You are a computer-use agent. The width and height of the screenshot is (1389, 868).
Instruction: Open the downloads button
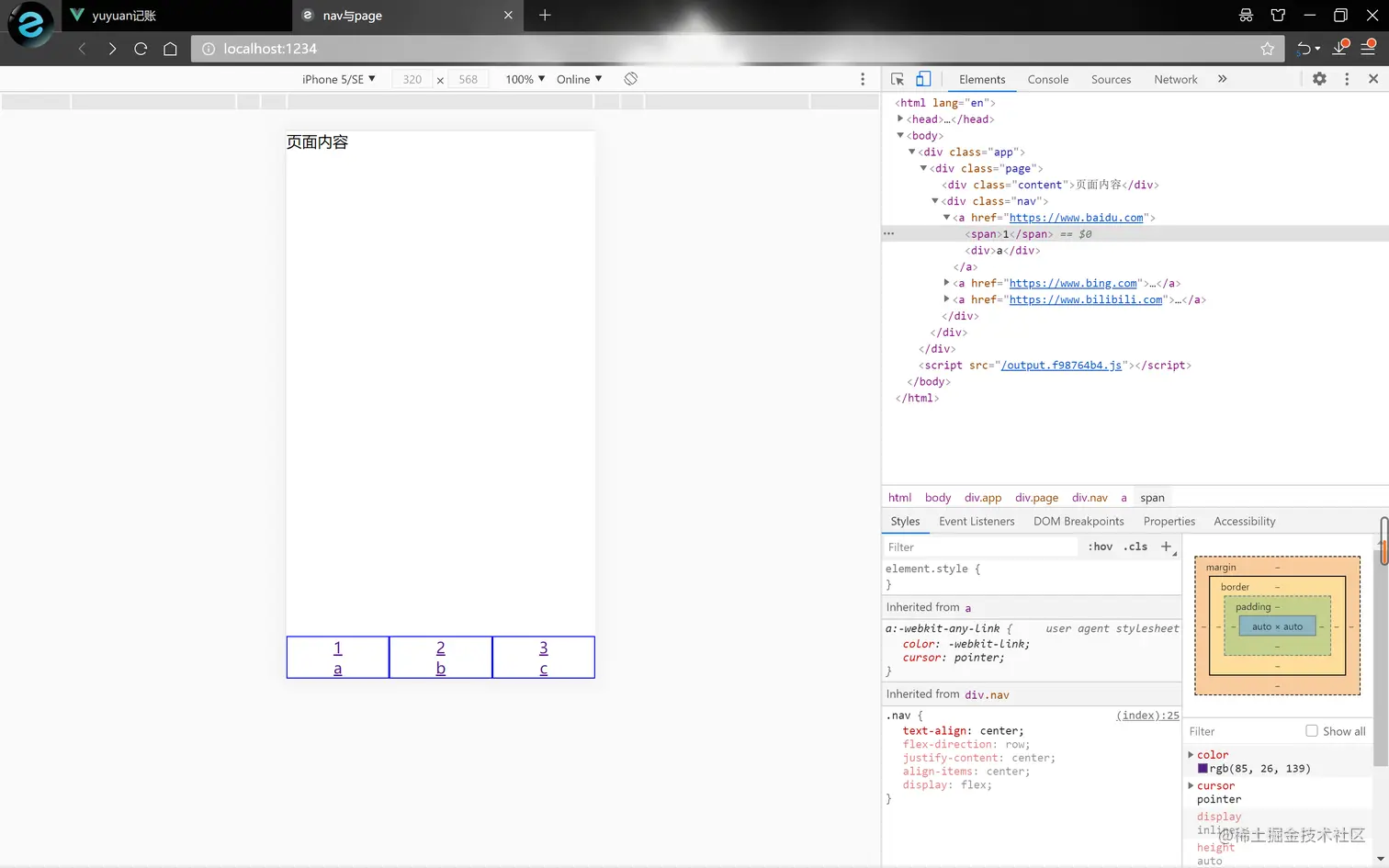coord(1340,48)
